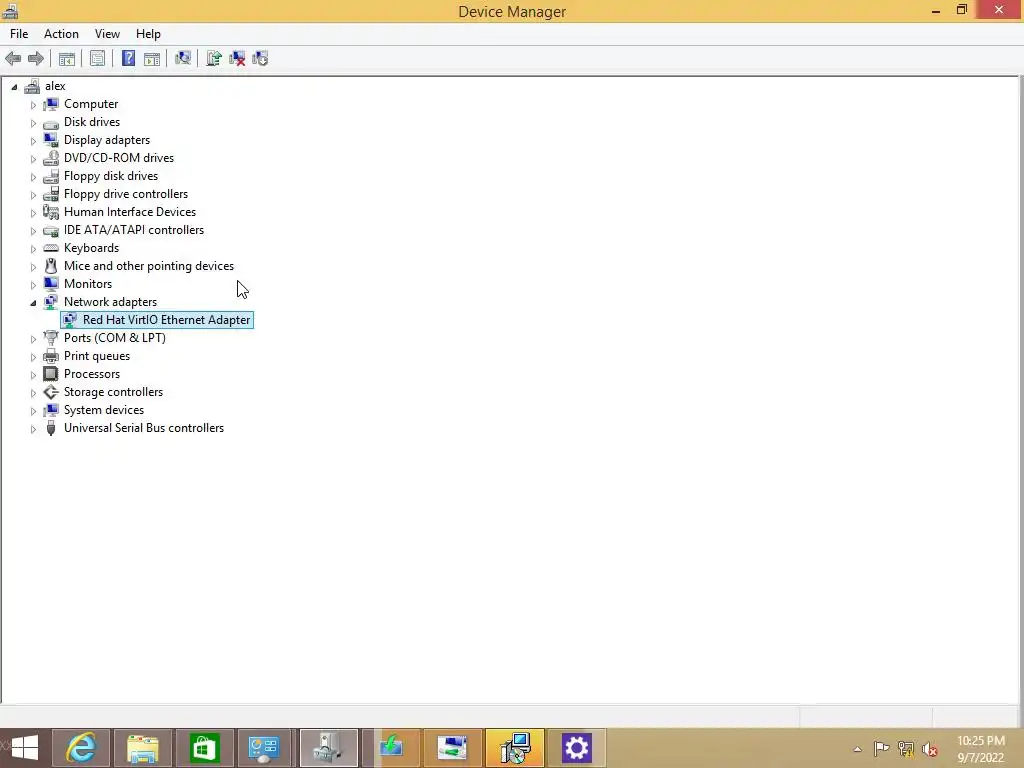Open the Properties toolbar icon
Image resolution: width=1024 pixels, height=768 pixels.
(97, 59)
